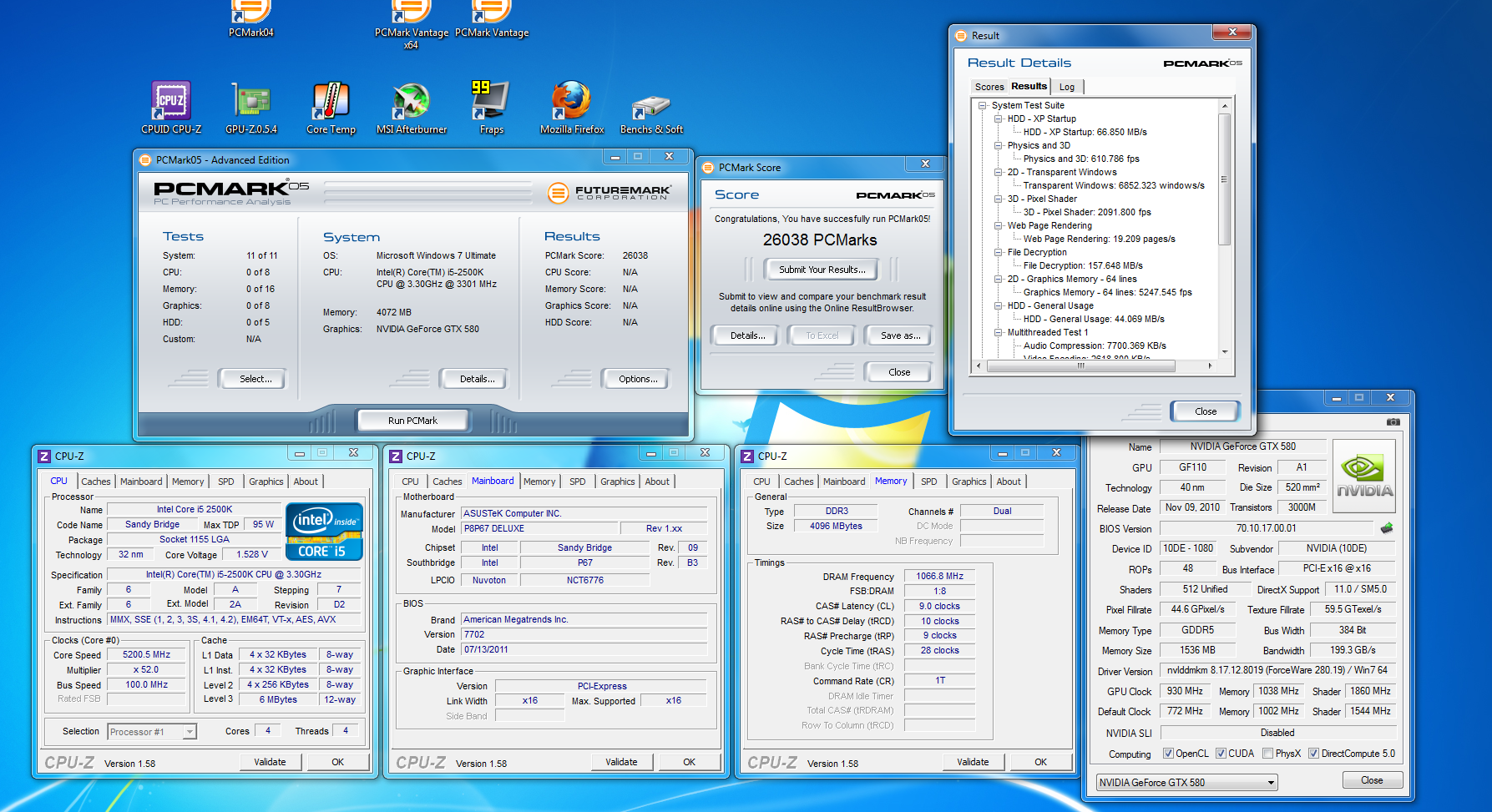Click Save as... in PCMark Score
Image resolution: width=1492 pixels, height=812 pixels.
(901, 335)
